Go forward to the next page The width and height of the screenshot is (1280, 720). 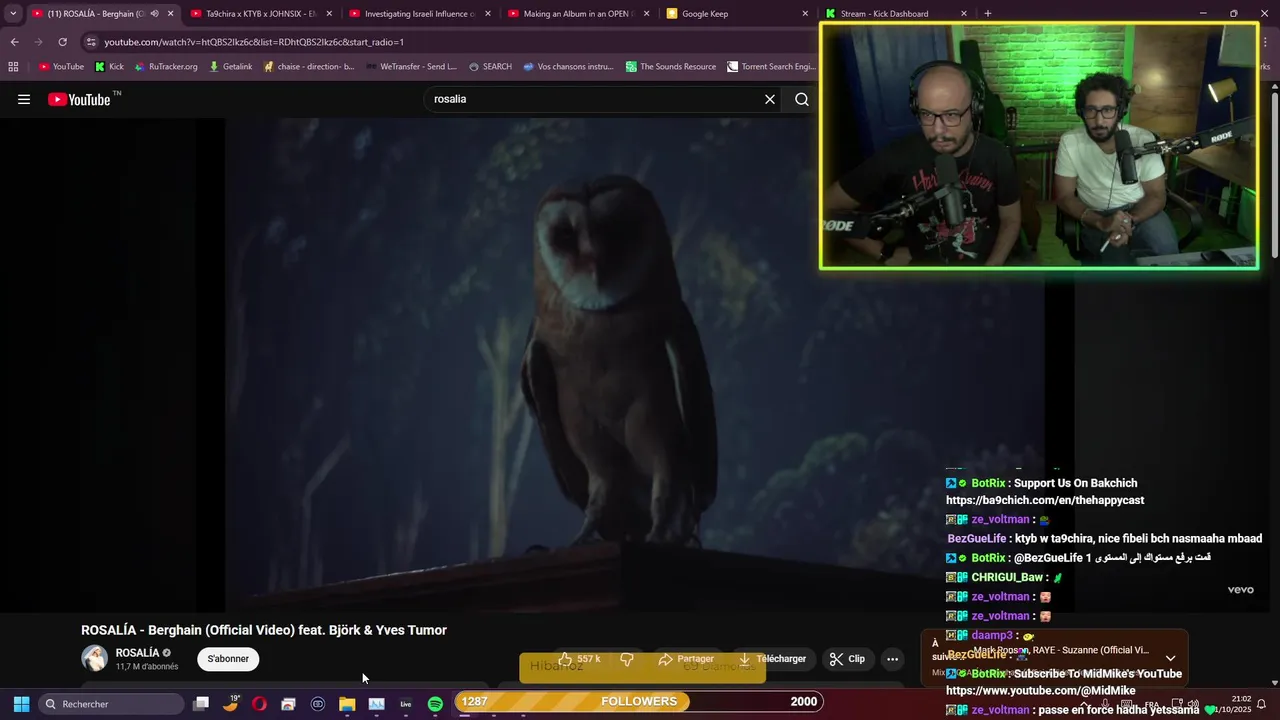click(x=38, y=42)
